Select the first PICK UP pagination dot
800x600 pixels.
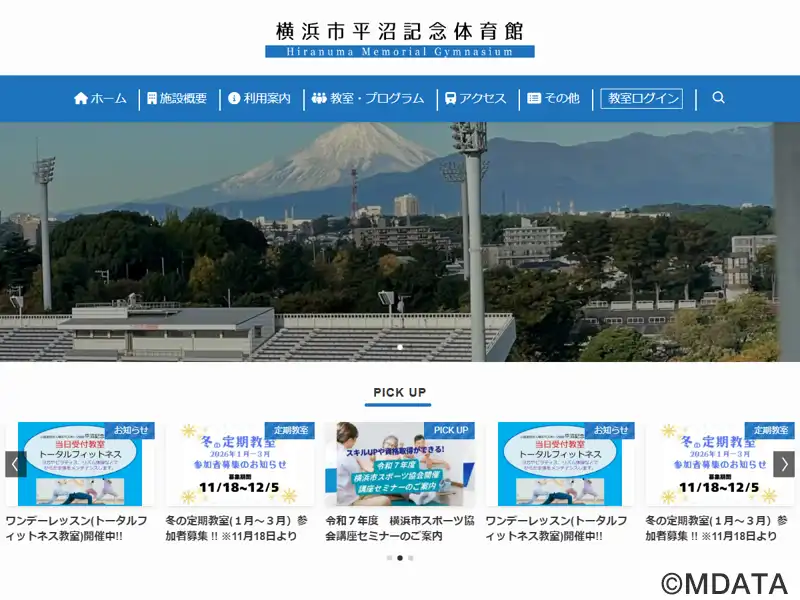[x=389, y=558]
